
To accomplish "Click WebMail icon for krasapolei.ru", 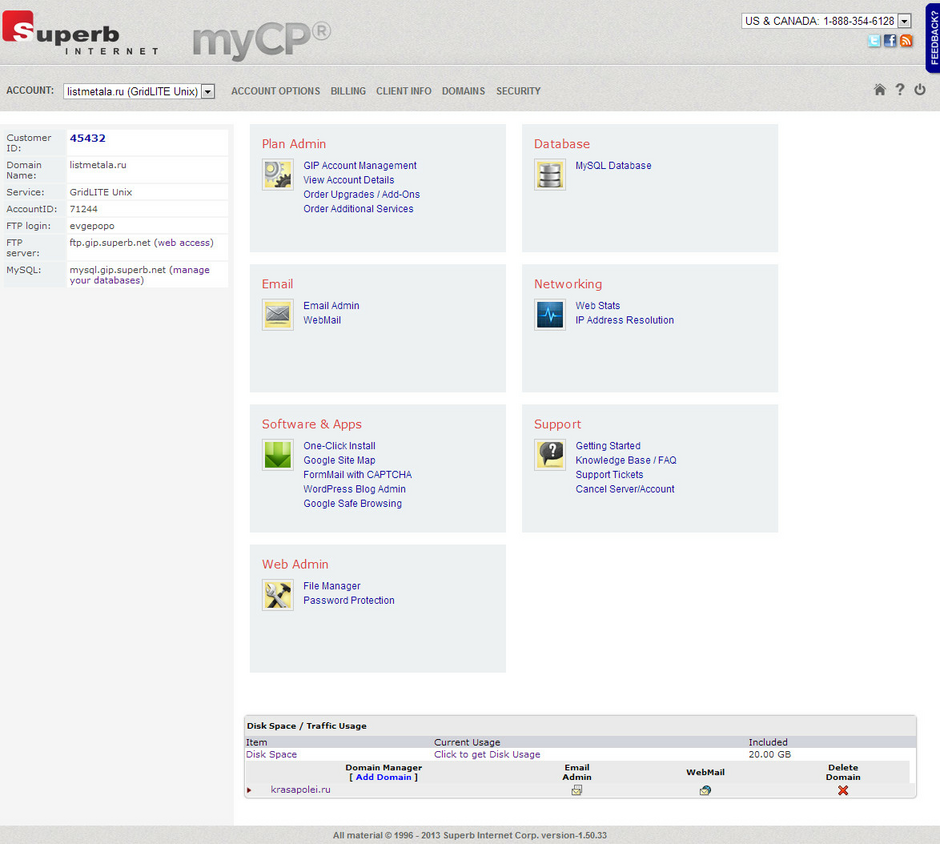I will coord(705,790).
